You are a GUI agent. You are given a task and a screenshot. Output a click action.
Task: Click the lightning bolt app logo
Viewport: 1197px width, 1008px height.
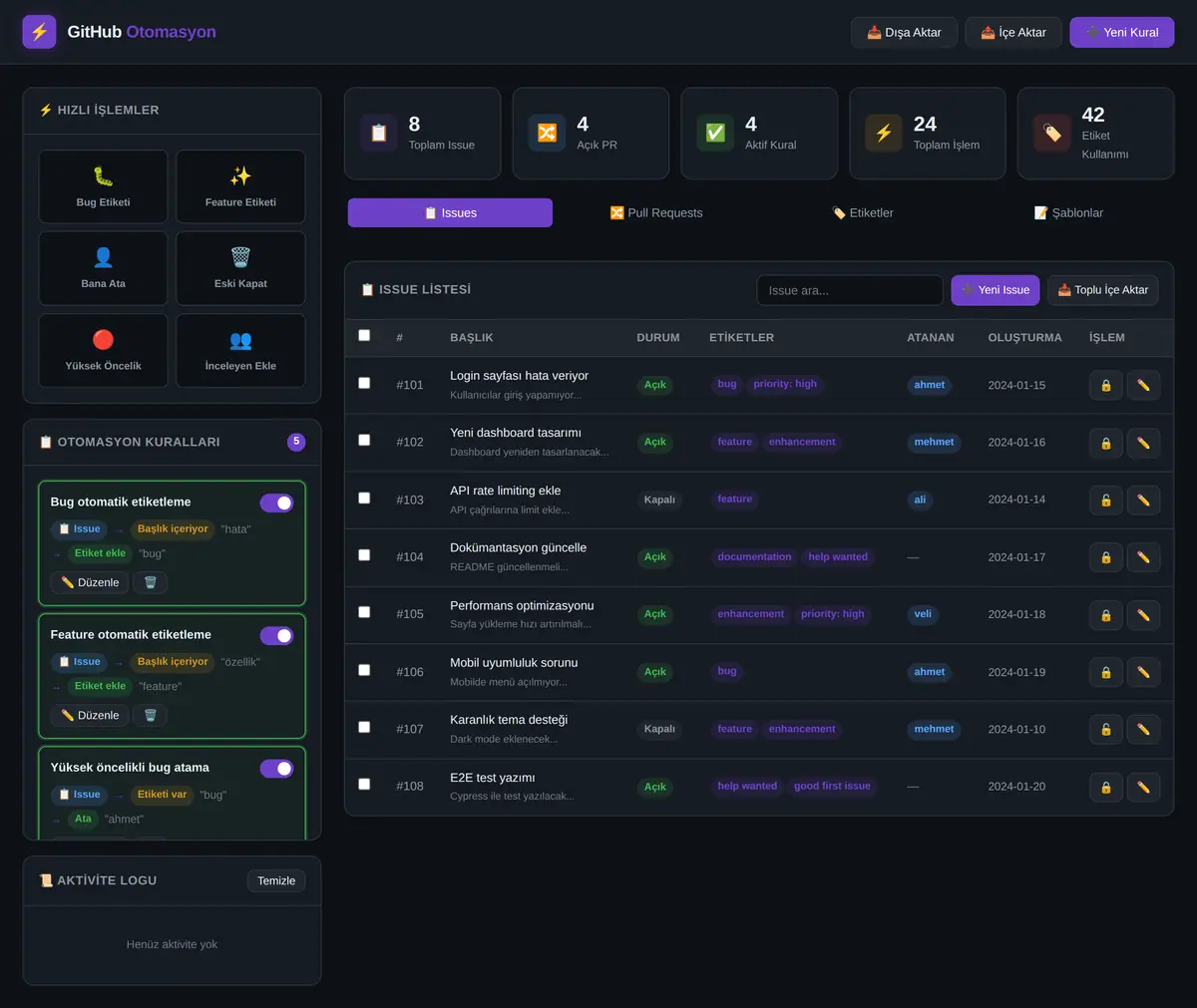[39, 32]
